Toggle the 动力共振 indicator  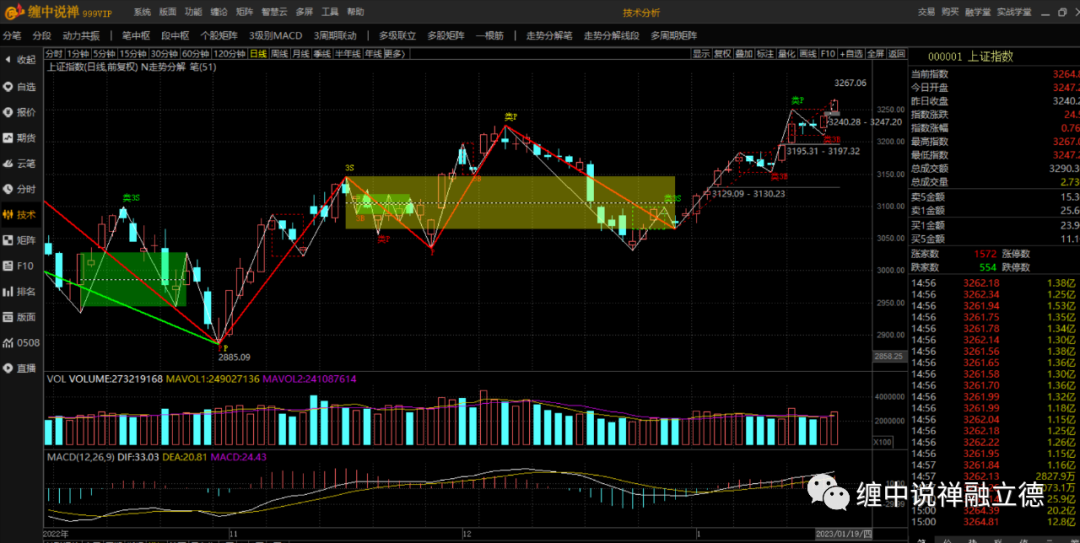point(81,36)
